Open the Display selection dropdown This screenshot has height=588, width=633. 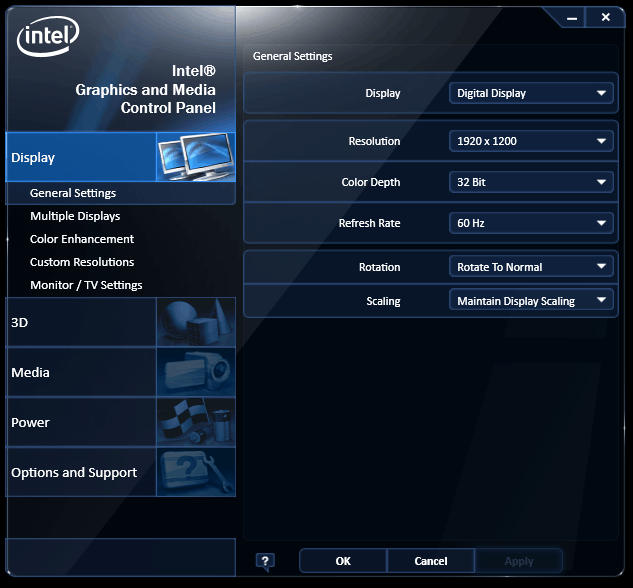[x=531, y=93]
